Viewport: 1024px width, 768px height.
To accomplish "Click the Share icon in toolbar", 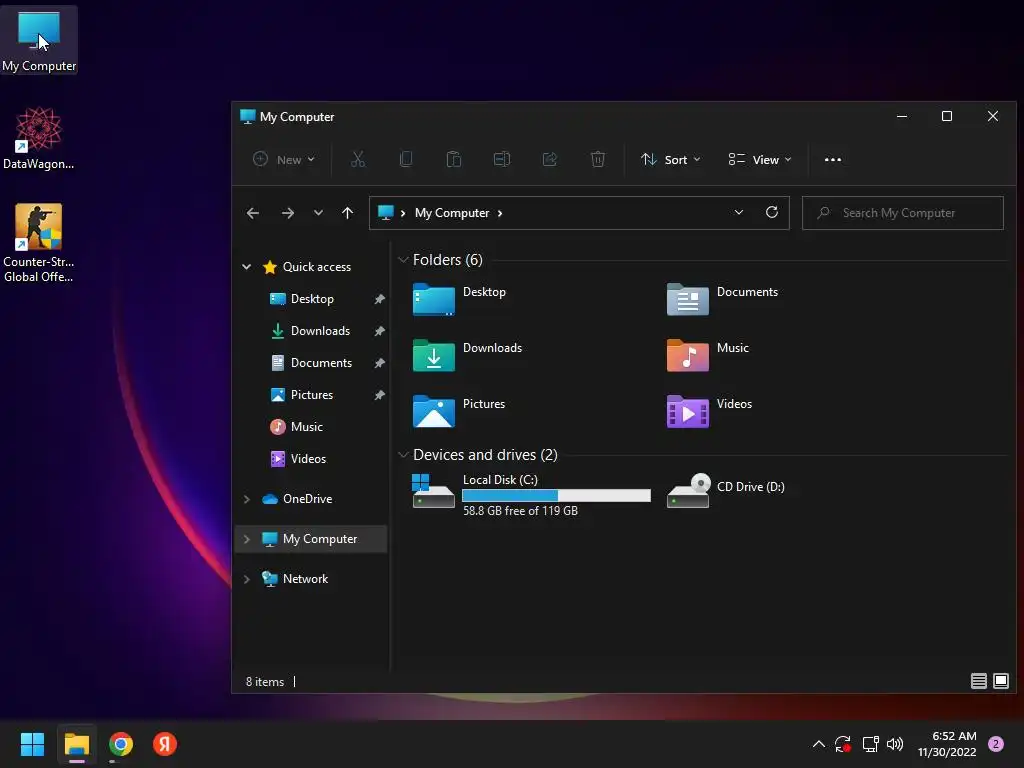I will coord(550,159).
